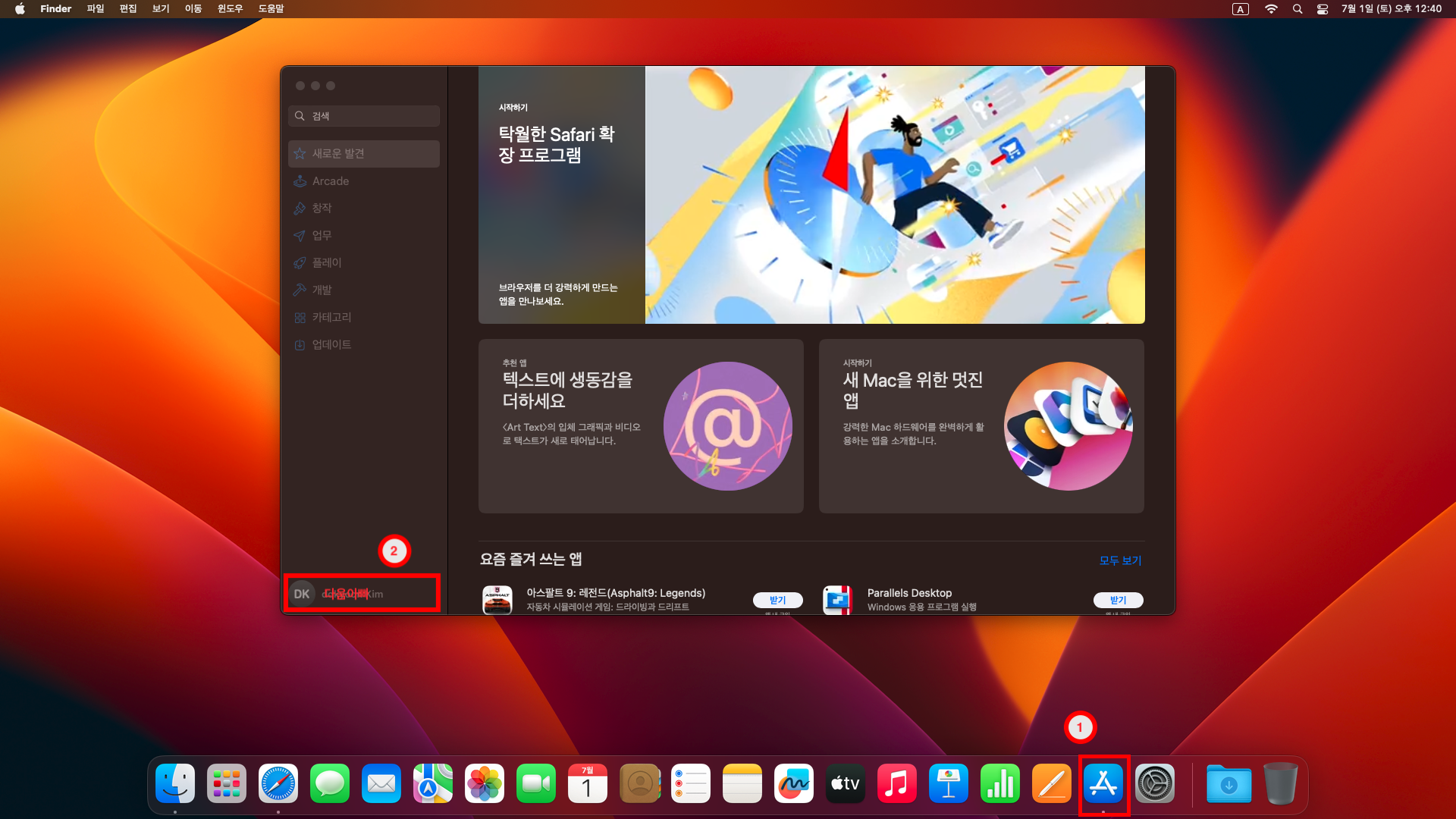The width and height of the screenshot is (1456, 819).
Task: Switch the input source in the menu bar
Action: 1241,9
